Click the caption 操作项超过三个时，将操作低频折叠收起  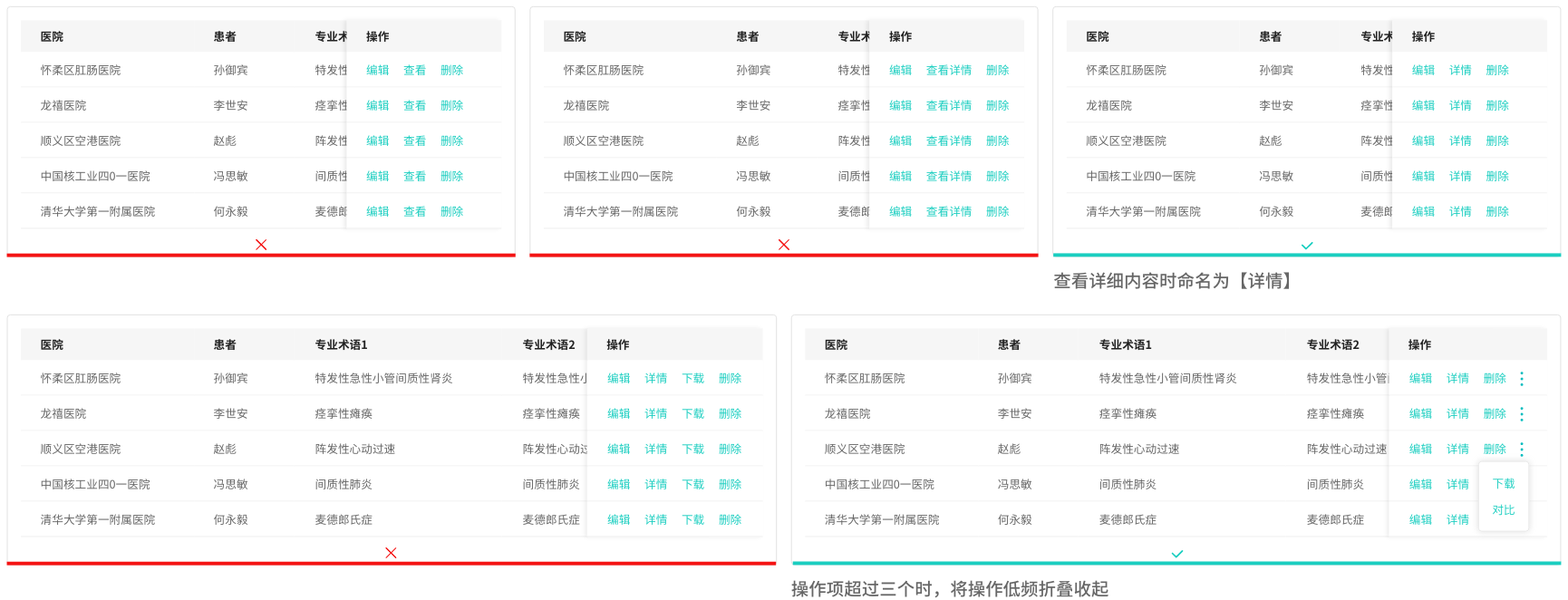(950, 589)
